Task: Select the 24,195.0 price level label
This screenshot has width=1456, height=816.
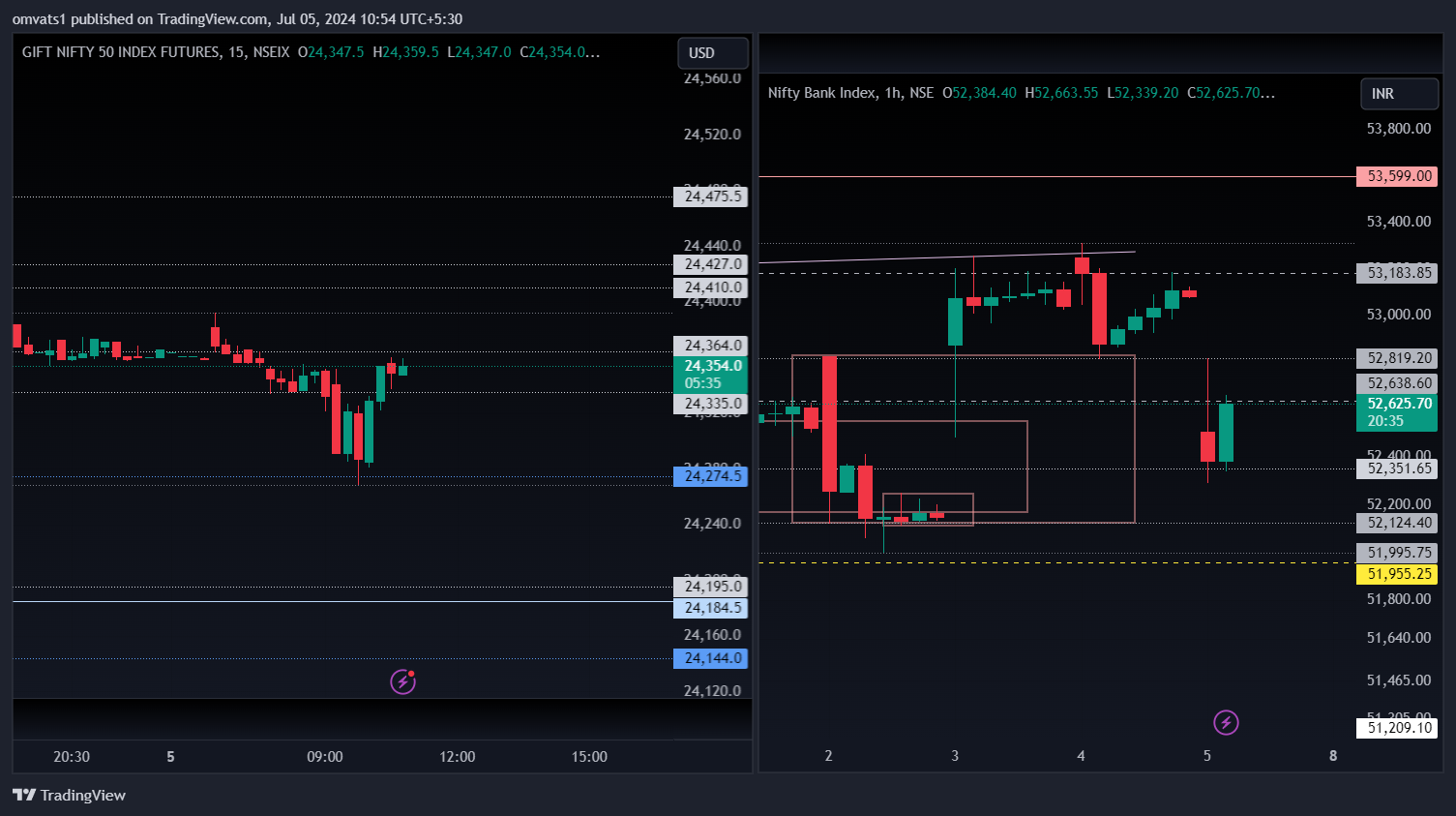Action: [711, 587]
